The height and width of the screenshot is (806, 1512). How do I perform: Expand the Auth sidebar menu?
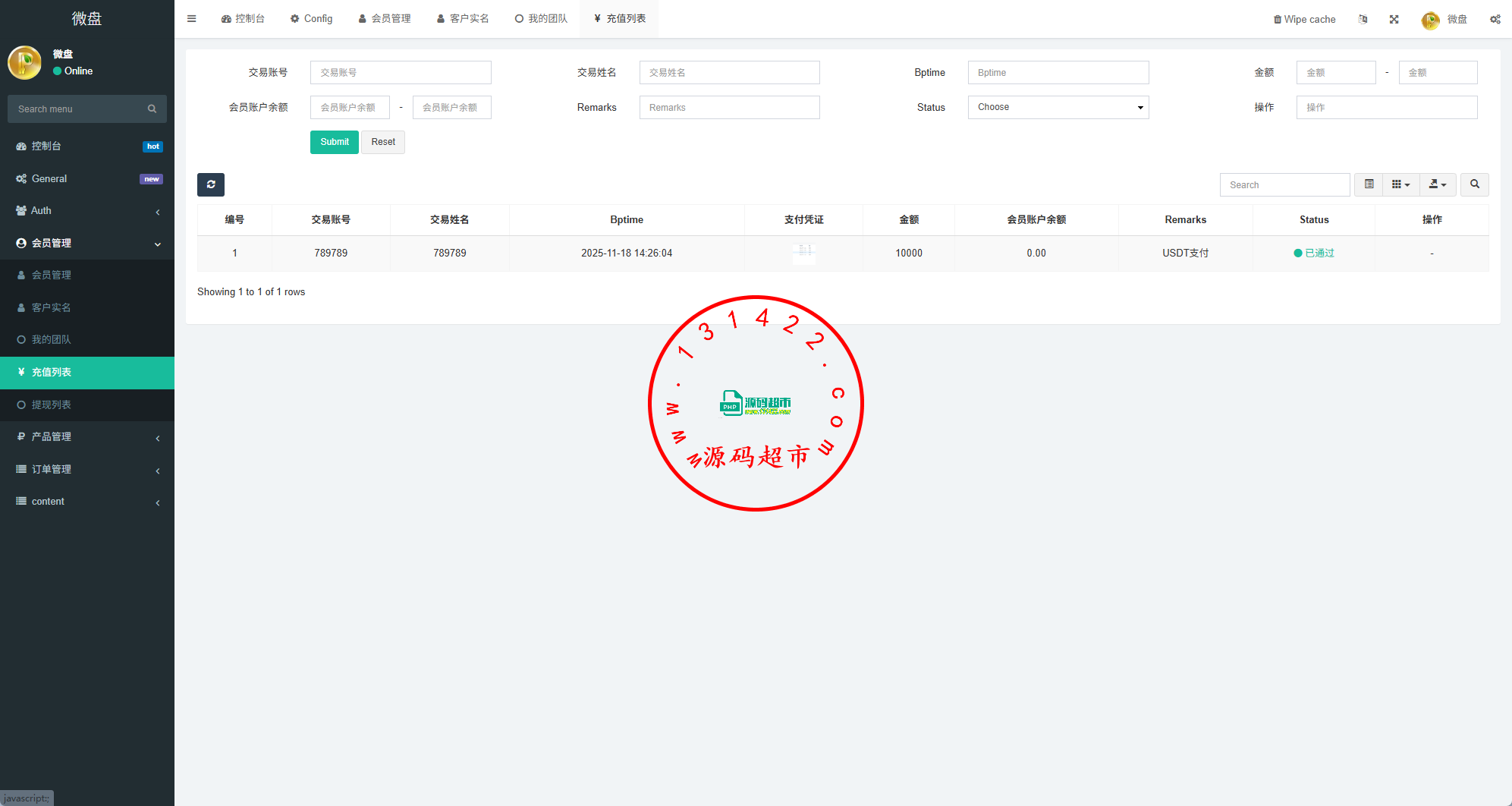pyautogui.click(x=86, y=211)
